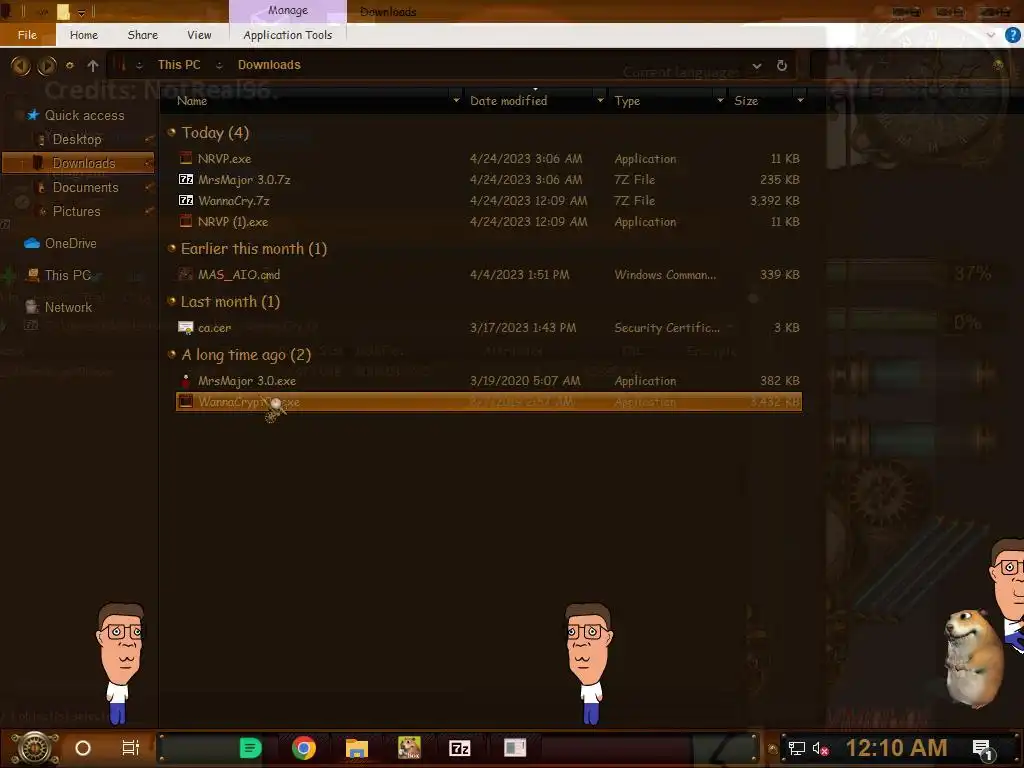Open File Explorer taskbar icon
This screenshot has width=1024, height=768.
pyautogui.click(x=357, y=748)
